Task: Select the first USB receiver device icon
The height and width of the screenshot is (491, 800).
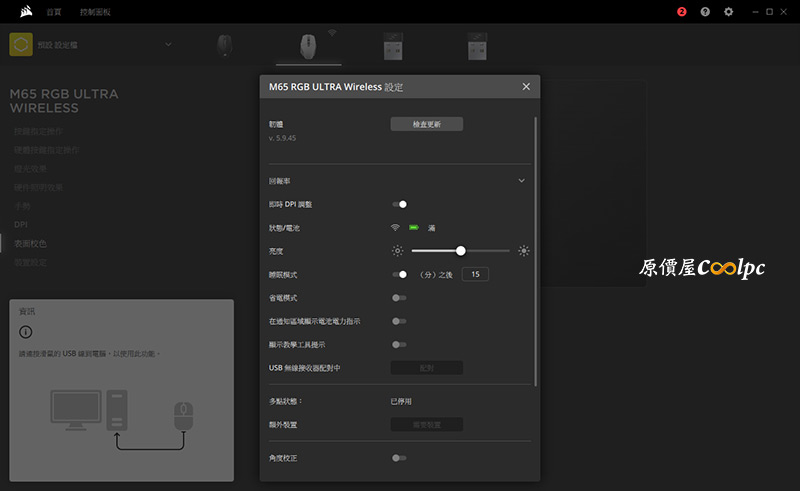Action: point(393,46)
